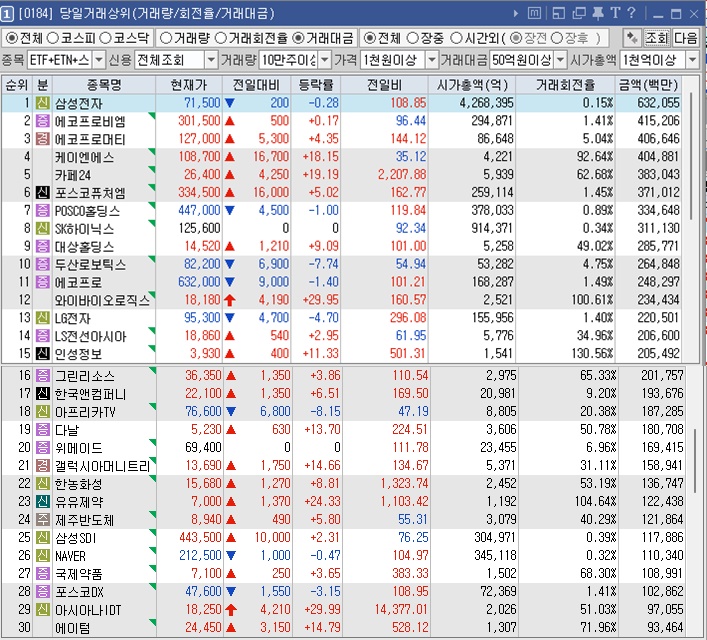Click the 신 badge next to SK하이닉스
The width and height of the screenshot is (707, 640).
[42, 229]
